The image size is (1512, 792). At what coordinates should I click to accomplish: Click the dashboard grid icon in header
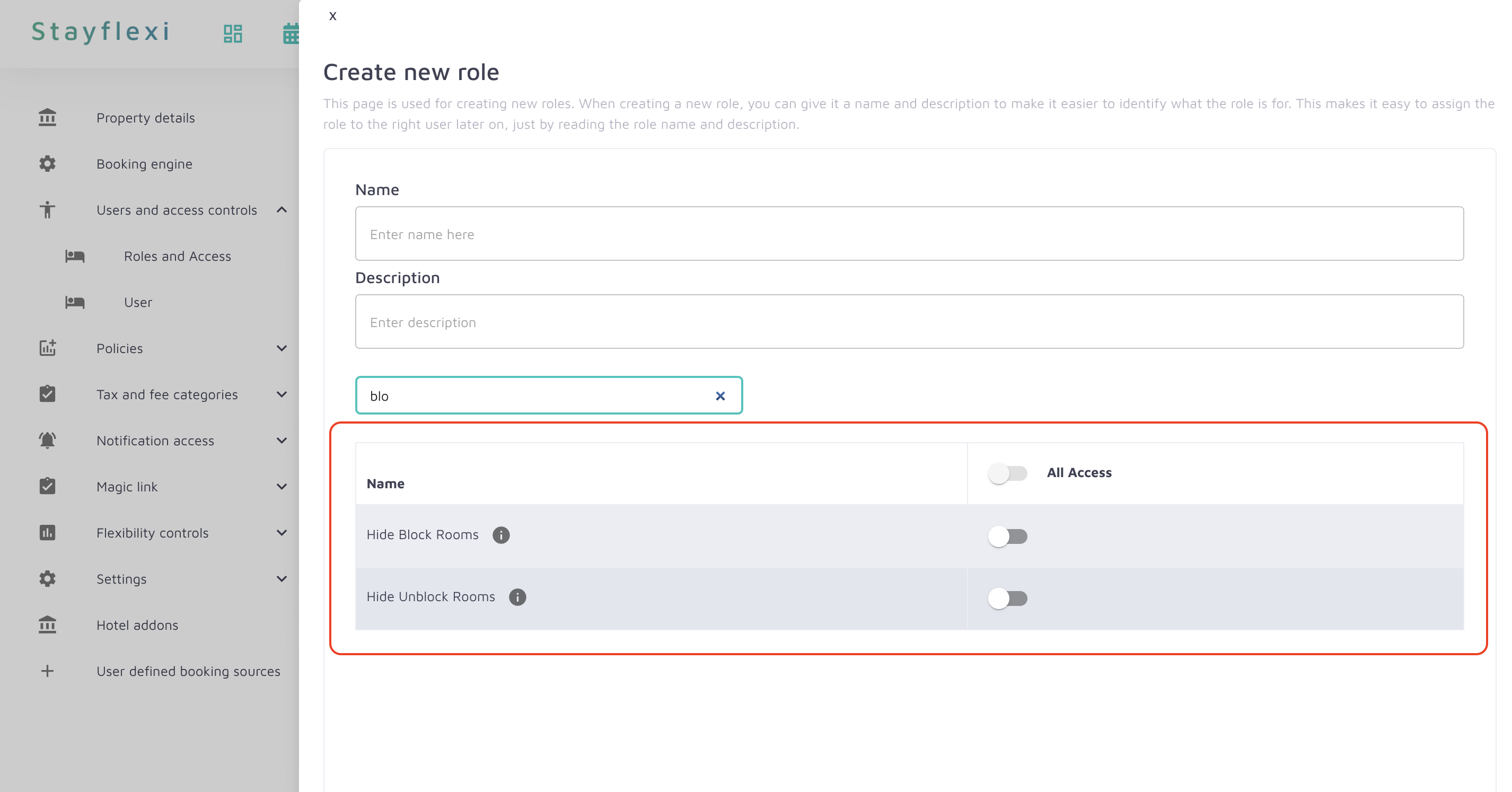tap(233, 33)
